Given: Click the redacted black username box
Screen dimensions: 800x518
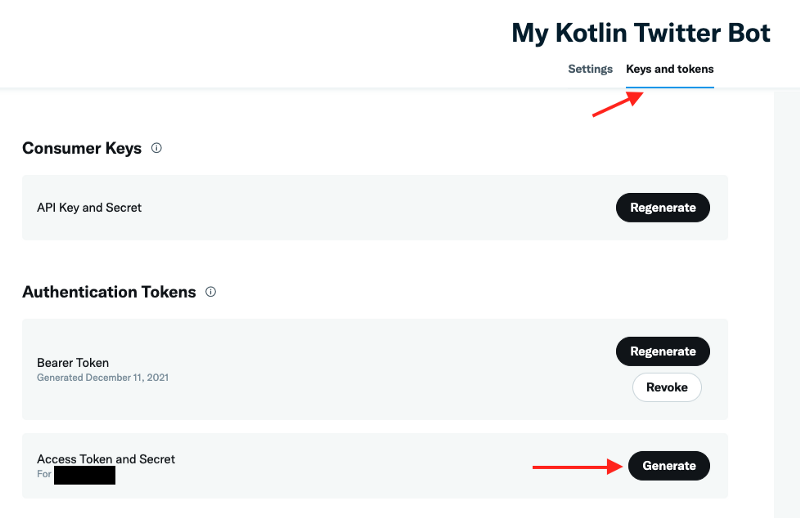Looking at the screenshot, I should coord(85,475).
